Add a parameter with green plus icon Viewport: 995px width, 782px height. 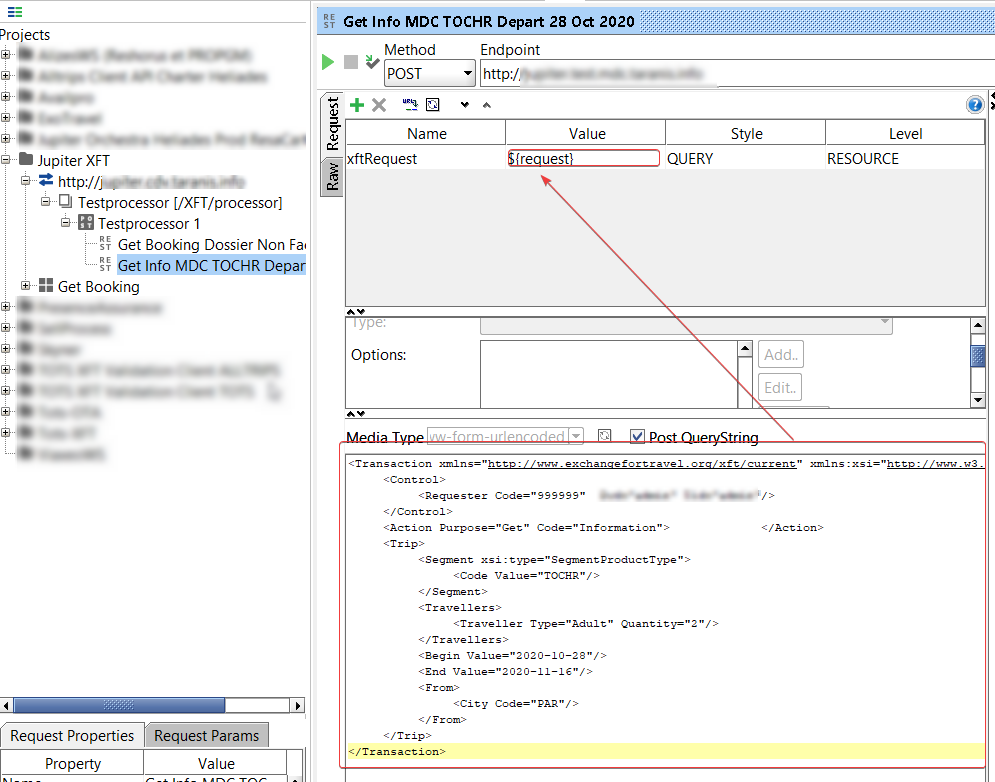click(357, 105)
